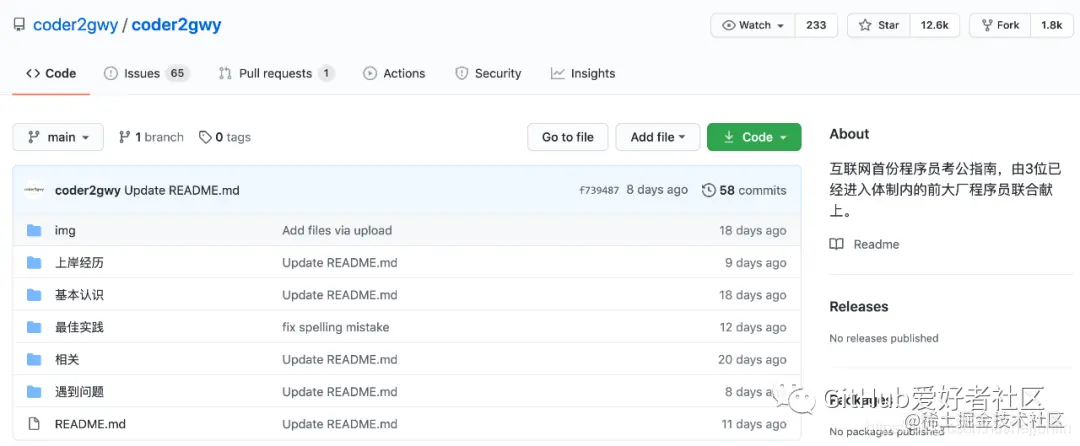Open the README.md file
1080x446 pixels.
pos(90,424)
